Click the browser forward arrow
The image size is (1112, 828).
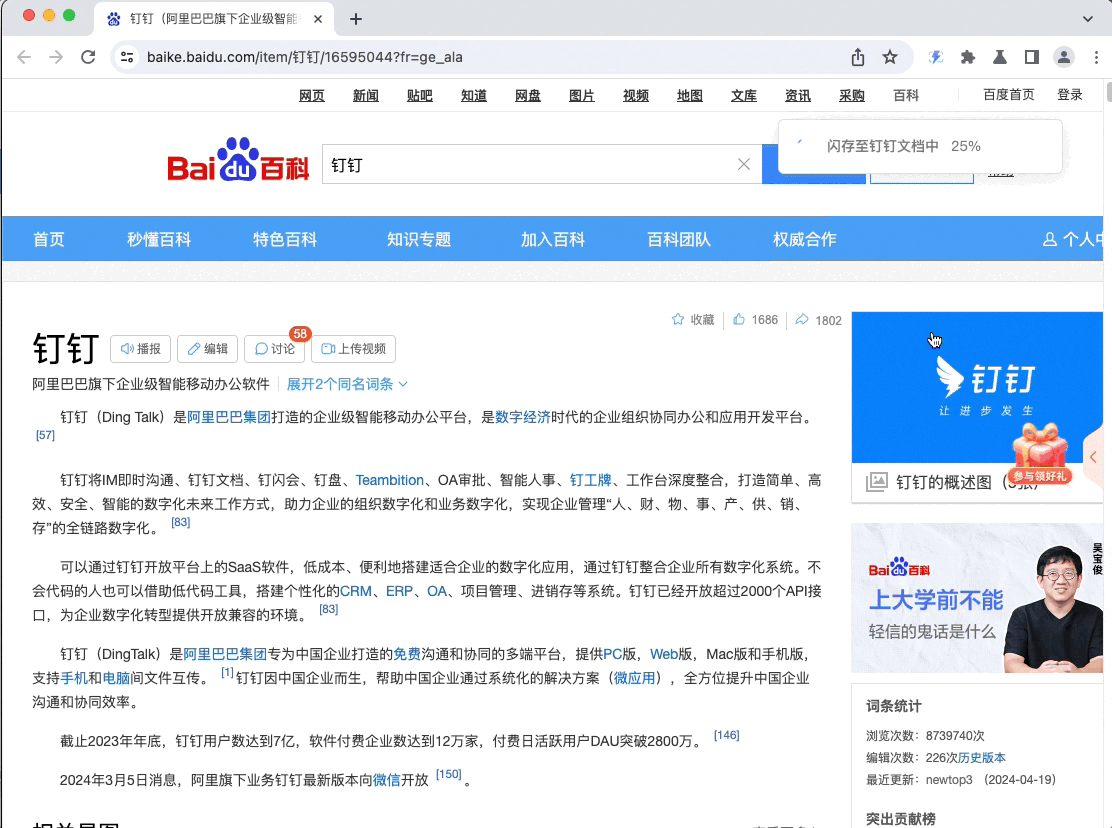point(56,57)
